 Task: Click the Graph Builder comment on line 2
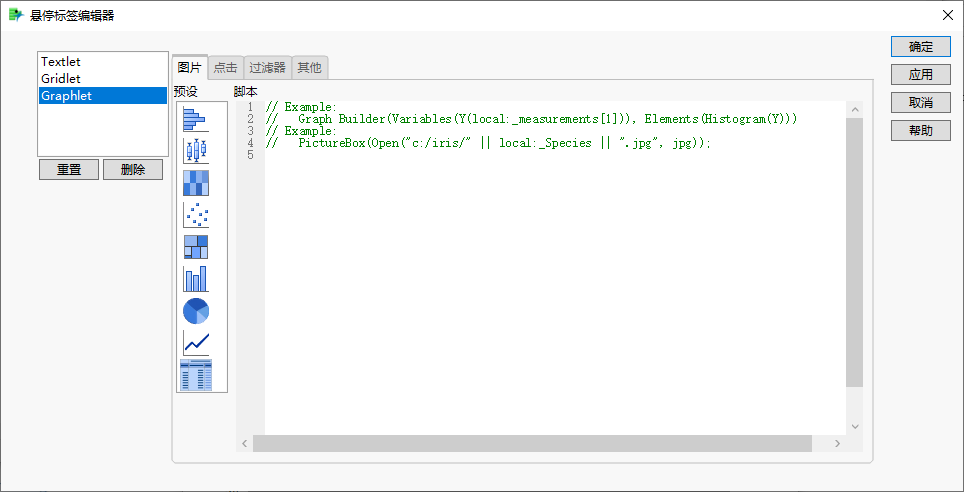532,119
